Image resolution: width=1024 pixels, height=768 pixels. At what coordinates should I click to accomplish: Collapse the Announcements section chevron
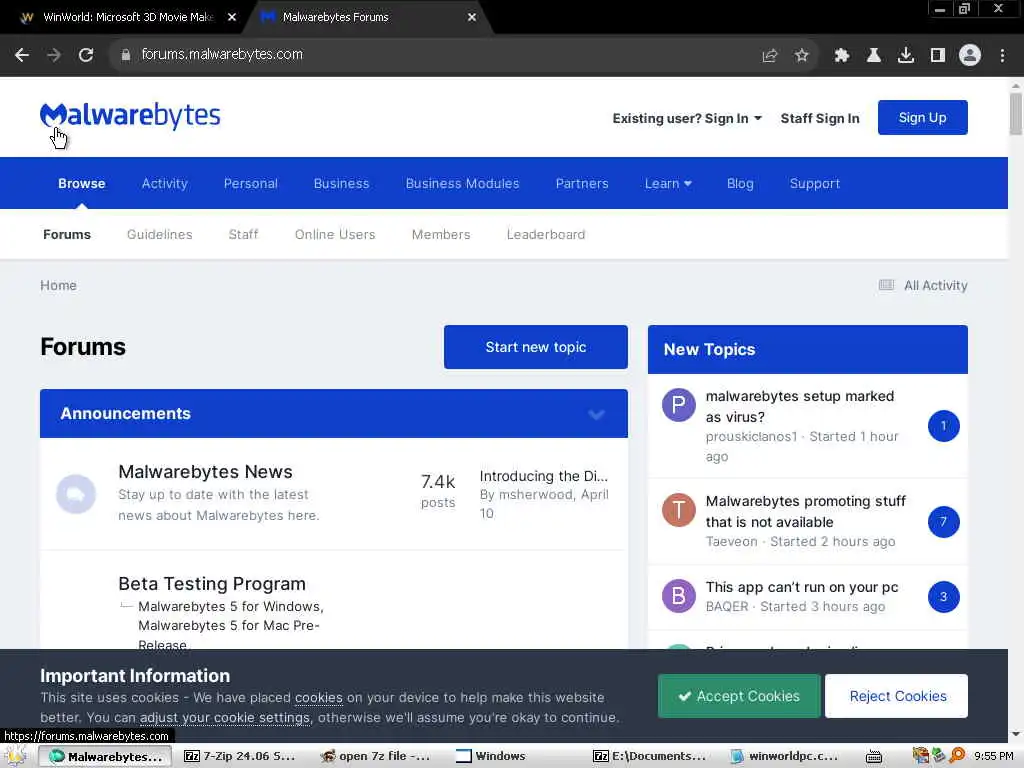[x=596, y=414]
